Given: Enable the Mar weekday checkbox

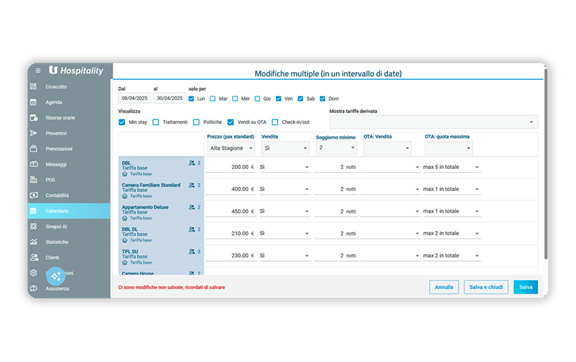Looking at the screenshot, I should (213, 98).
